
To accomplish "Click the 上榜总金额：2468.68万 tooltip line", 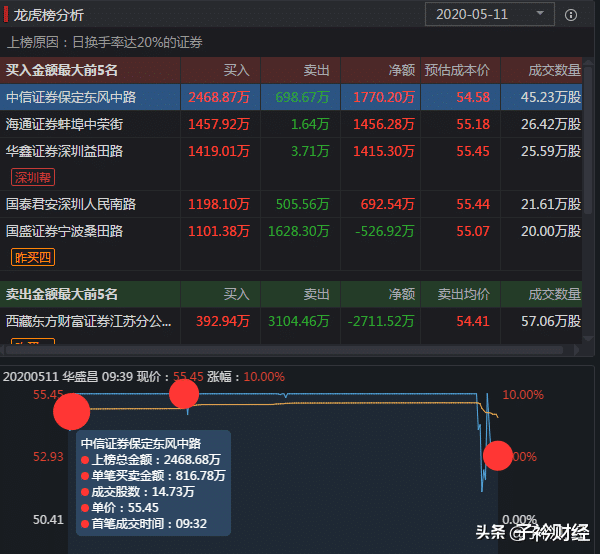I will [x=151, y=459].
